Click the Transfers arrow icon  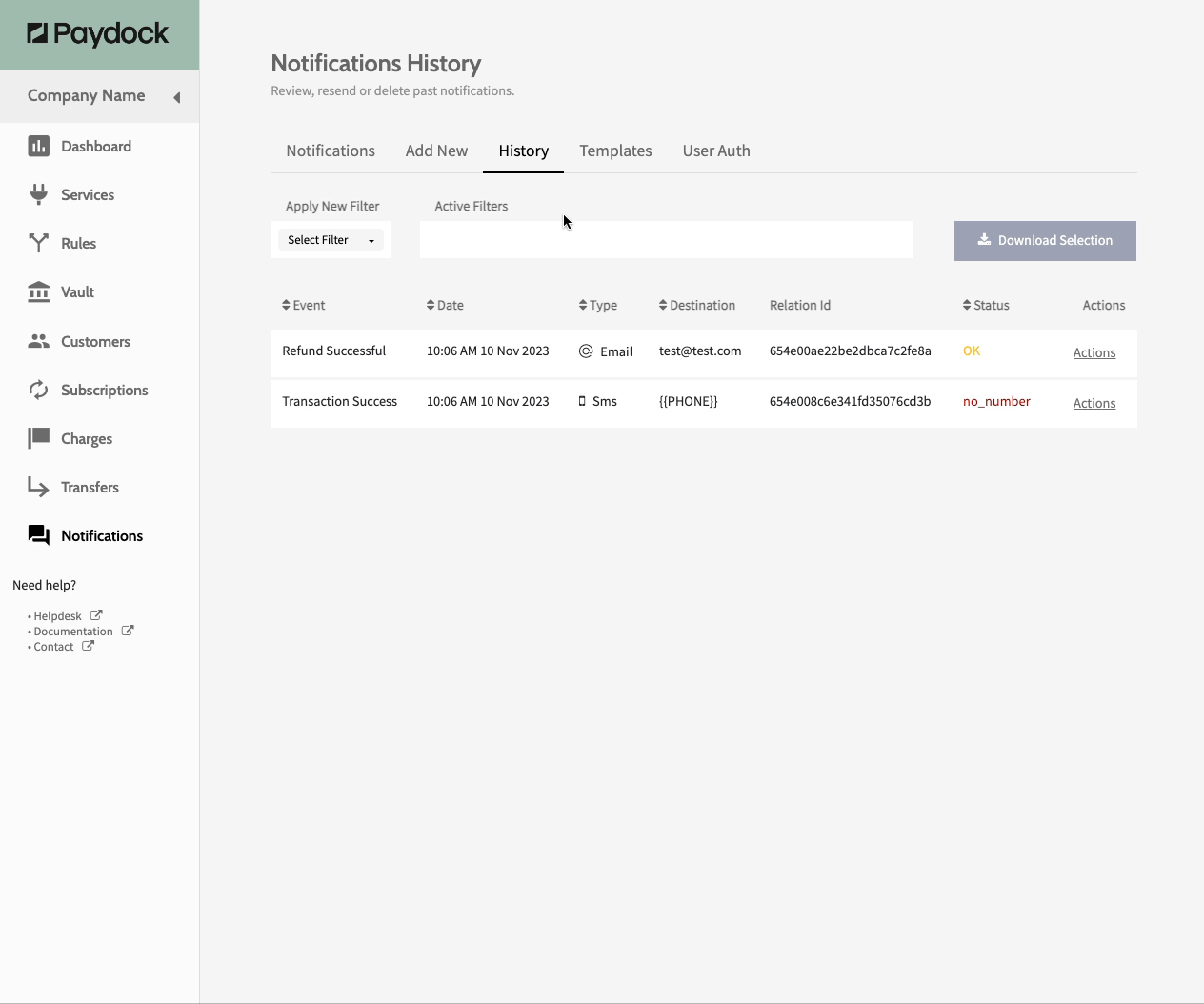coord(38,487)
